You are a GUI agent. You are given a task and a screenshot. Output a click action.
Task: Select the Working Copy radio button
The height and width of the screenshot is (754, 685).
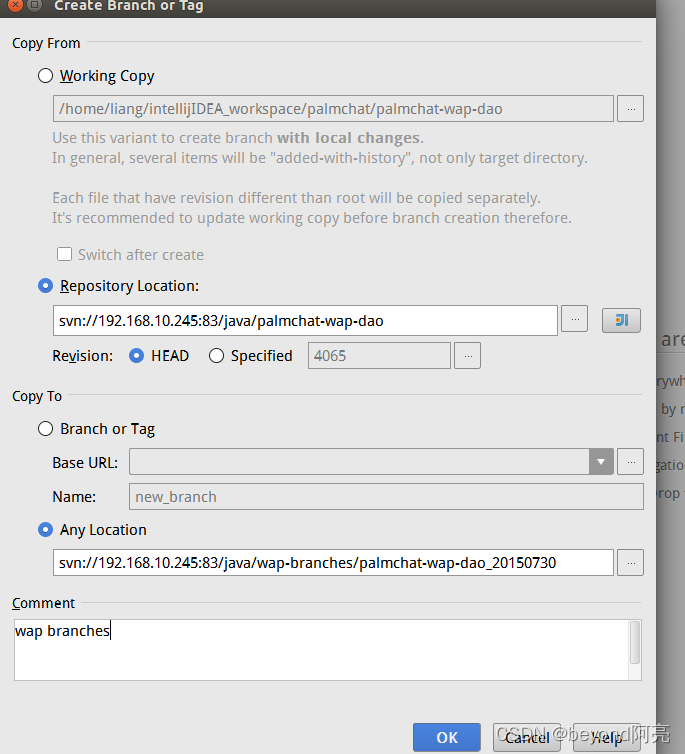coord(45,75)
